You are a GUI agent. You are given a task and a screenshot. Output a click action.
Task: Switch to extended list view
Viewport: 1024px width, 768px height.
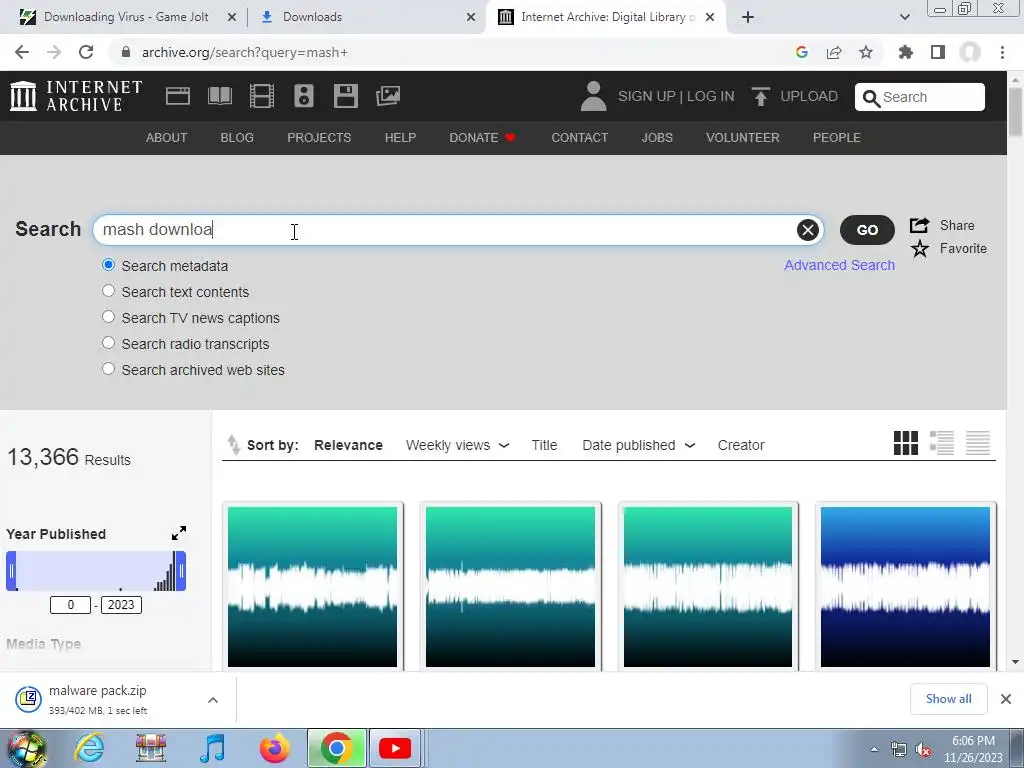point(942,443)
